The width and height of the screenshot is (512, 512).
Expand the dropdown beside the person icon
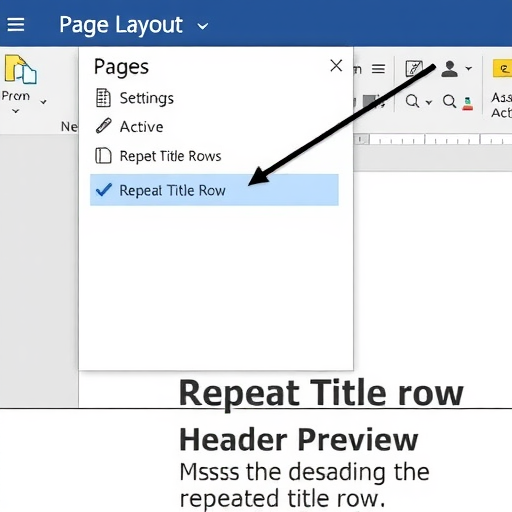coord(469,68)
